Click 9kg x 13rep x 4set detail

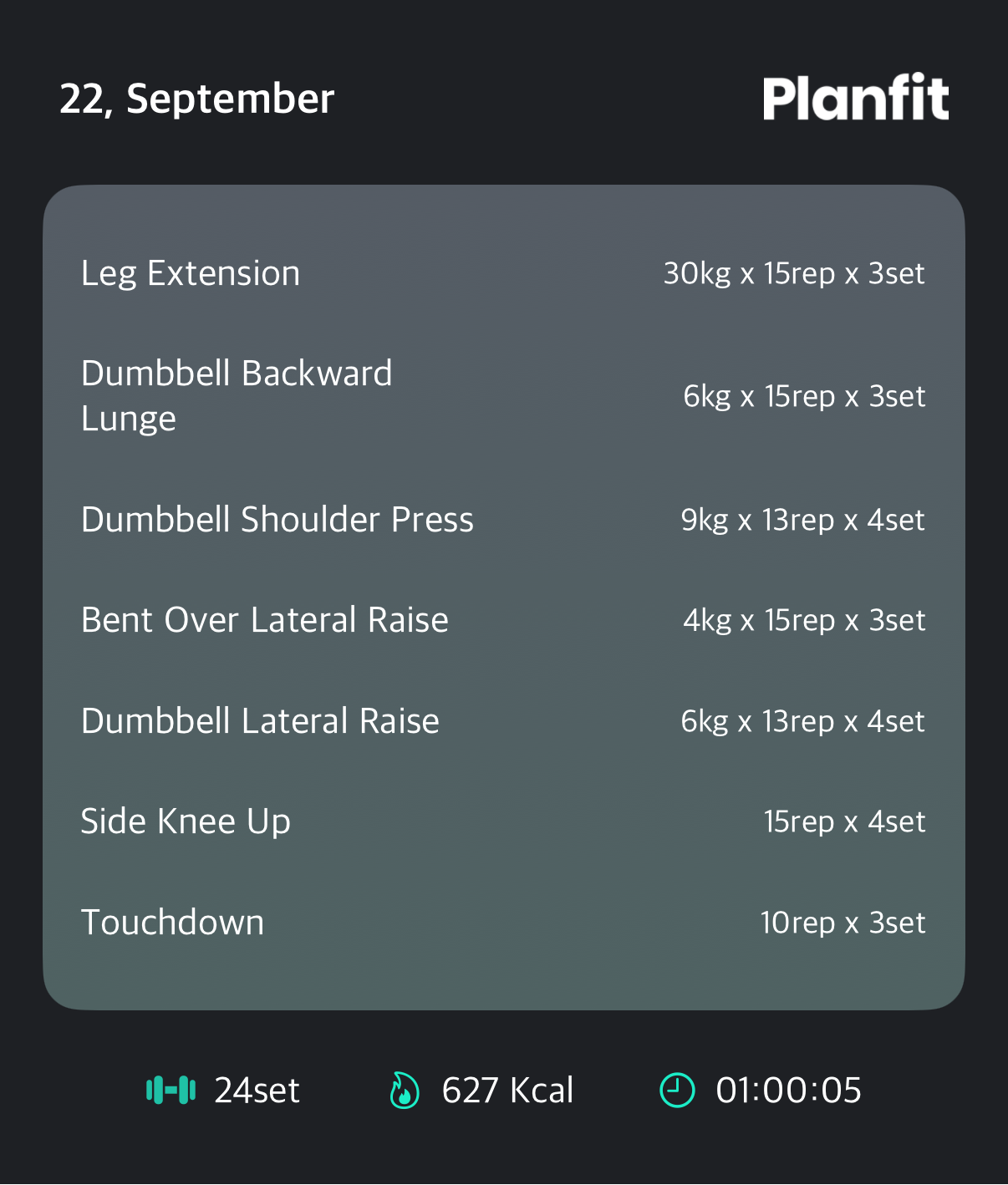coord(802,520)
